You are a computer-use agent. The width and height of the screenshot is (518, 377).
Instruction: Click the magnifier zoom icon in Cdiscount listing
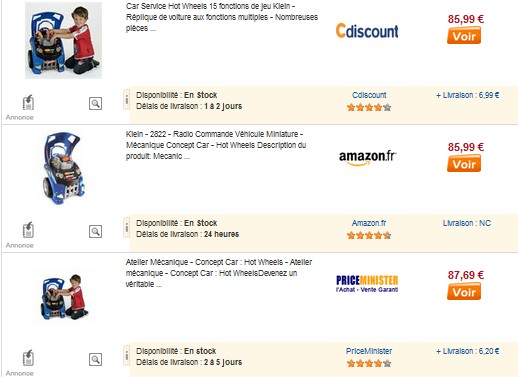(x=95, y=103)
